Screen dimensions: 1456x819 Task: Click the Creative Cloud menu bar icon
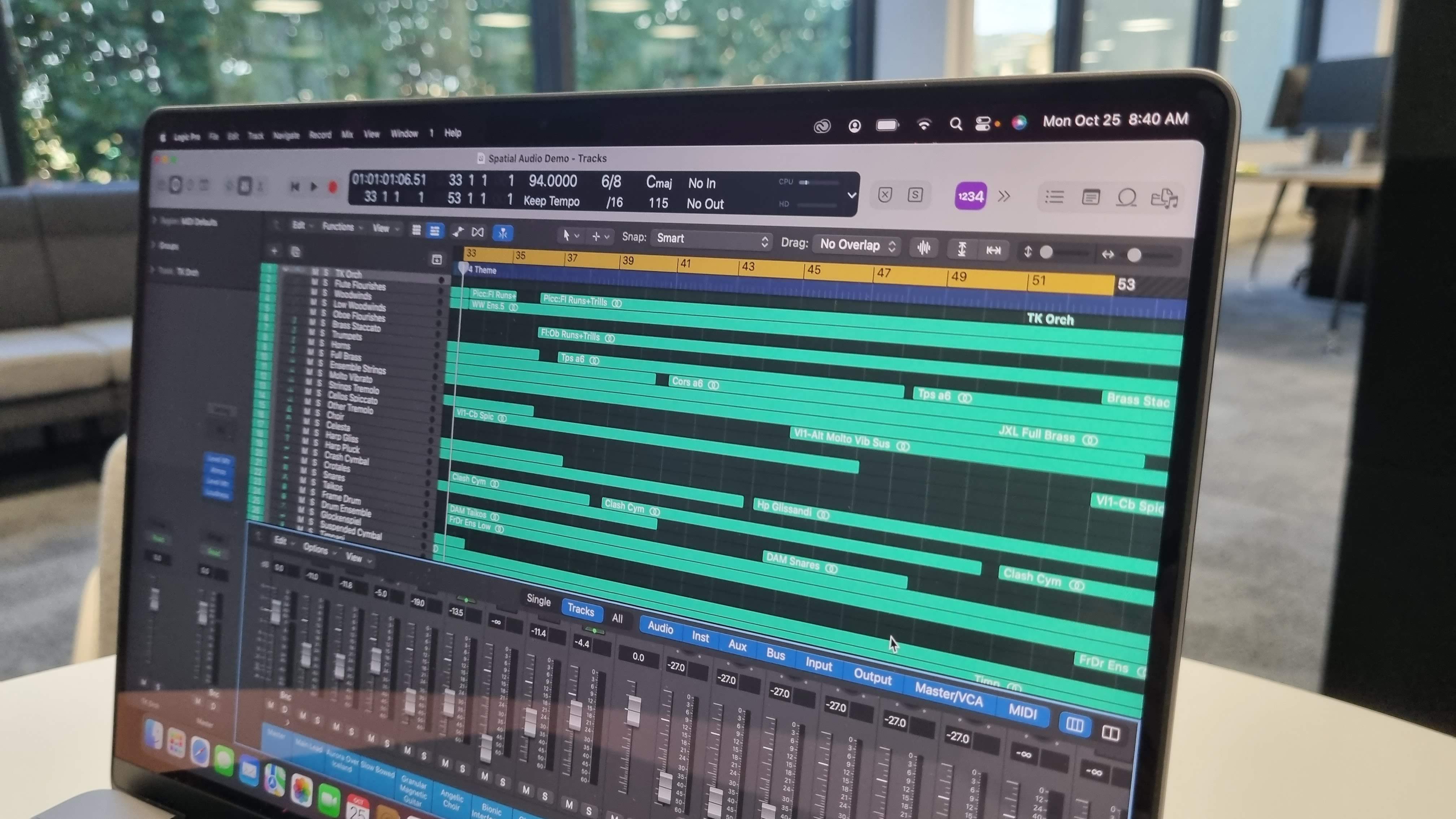822,126
